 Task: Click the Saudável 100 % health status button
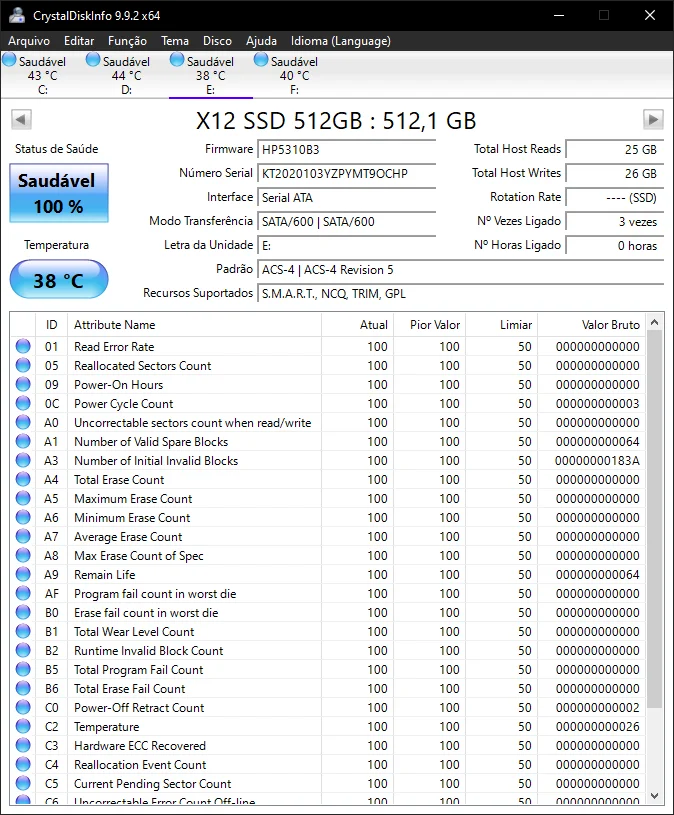tap(59, 193)
